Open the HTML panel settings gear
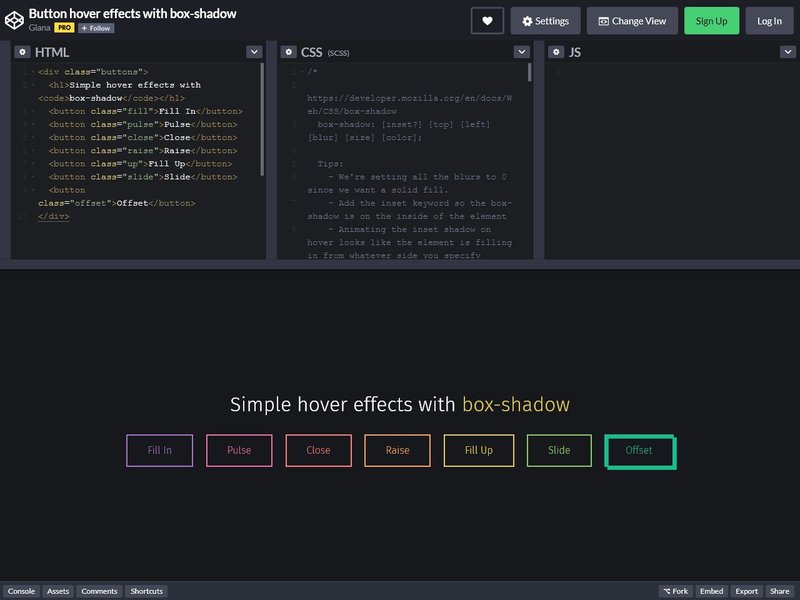This screenshot has height=600, width=800. point(21,50)
